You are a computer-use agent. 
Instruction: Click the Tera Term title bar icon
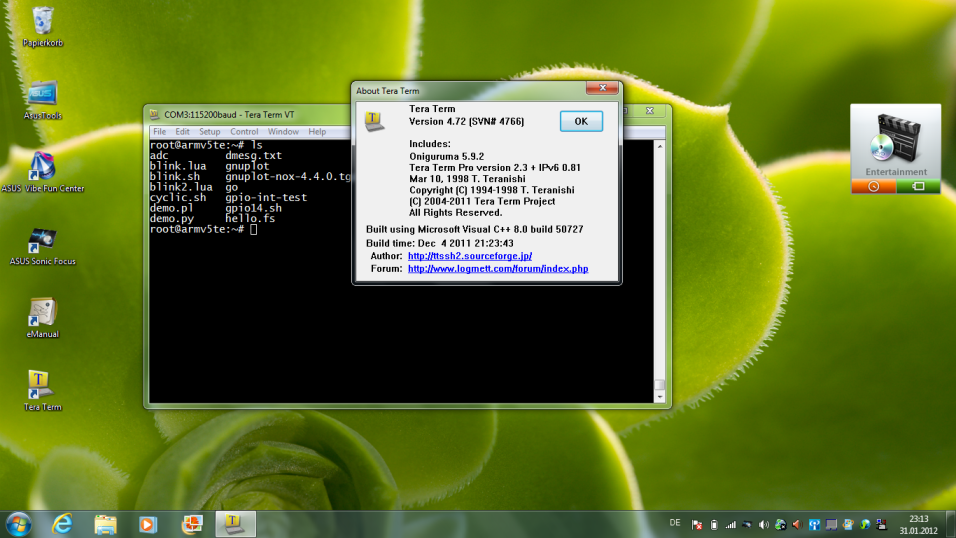point(155,114)
